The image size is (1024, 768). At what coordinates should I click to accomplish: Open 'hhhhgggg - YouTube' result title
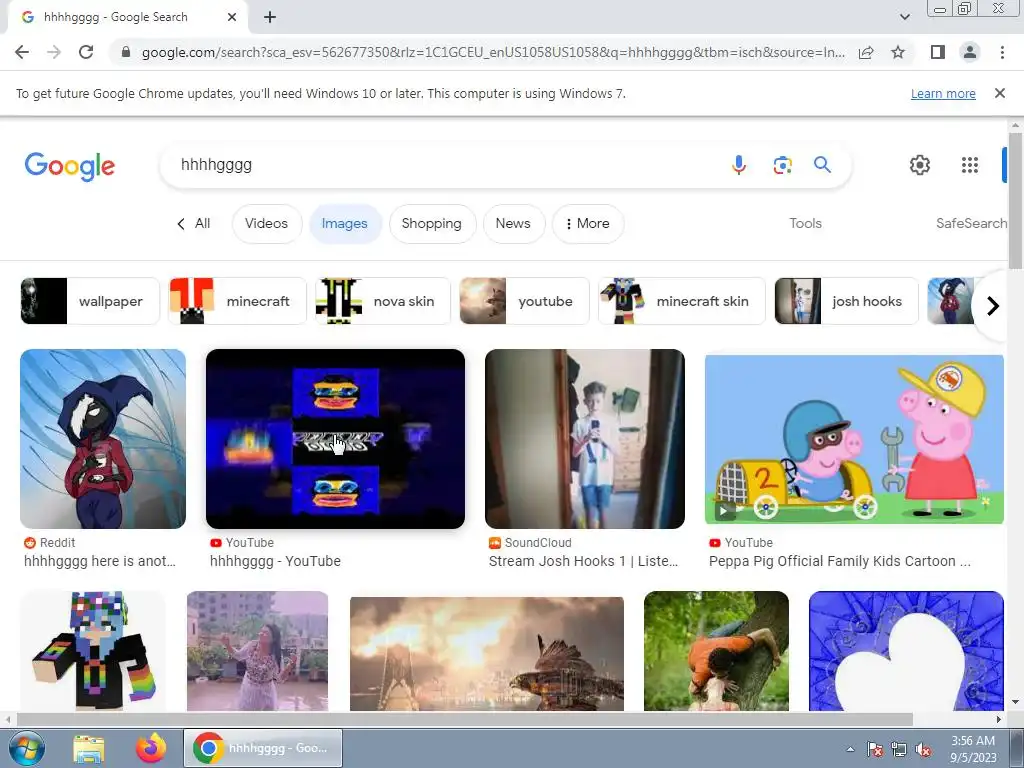point(276,561)
